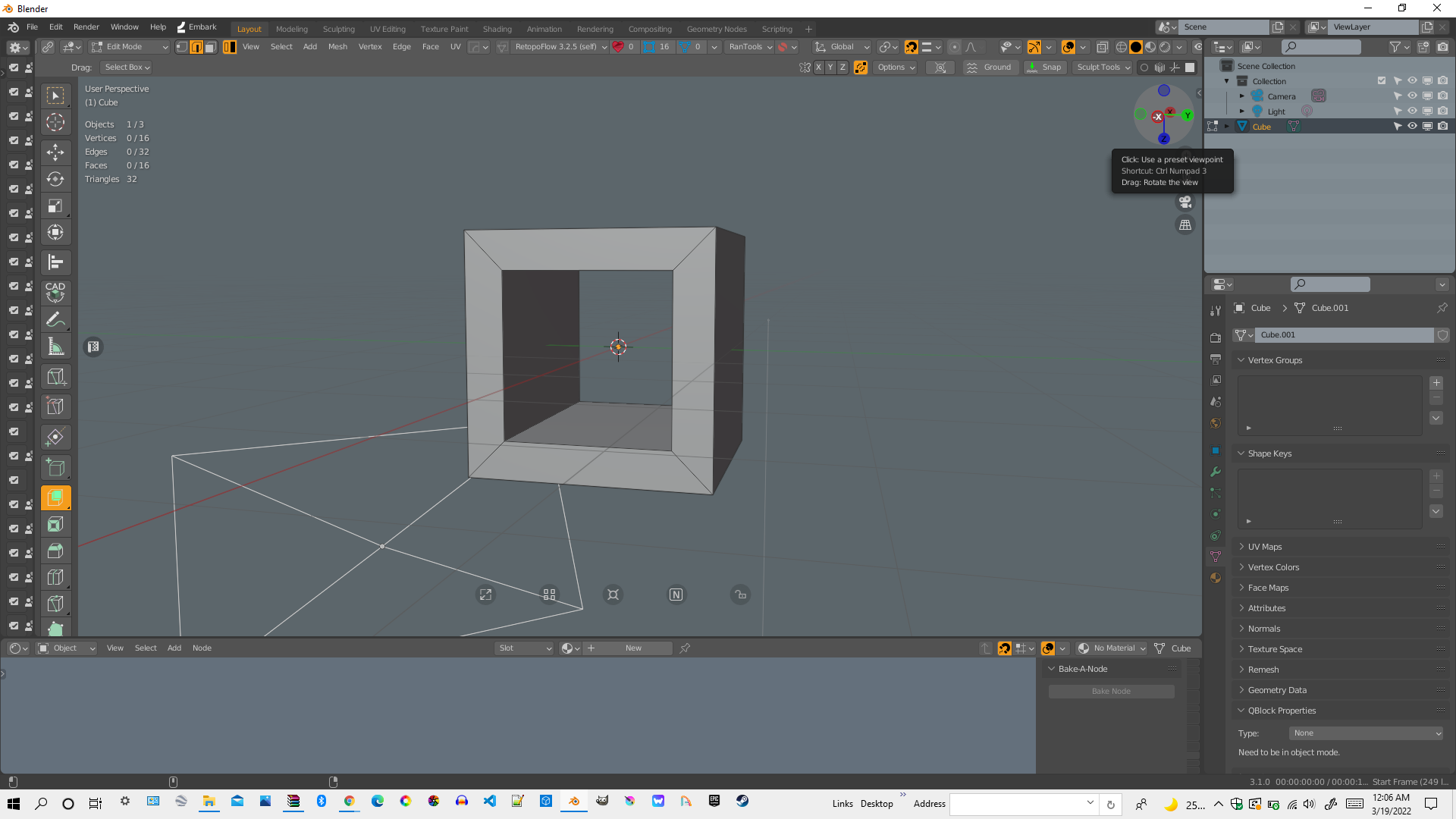Toggle camera view button in viewport
1456x819 pixels.
1185,202
